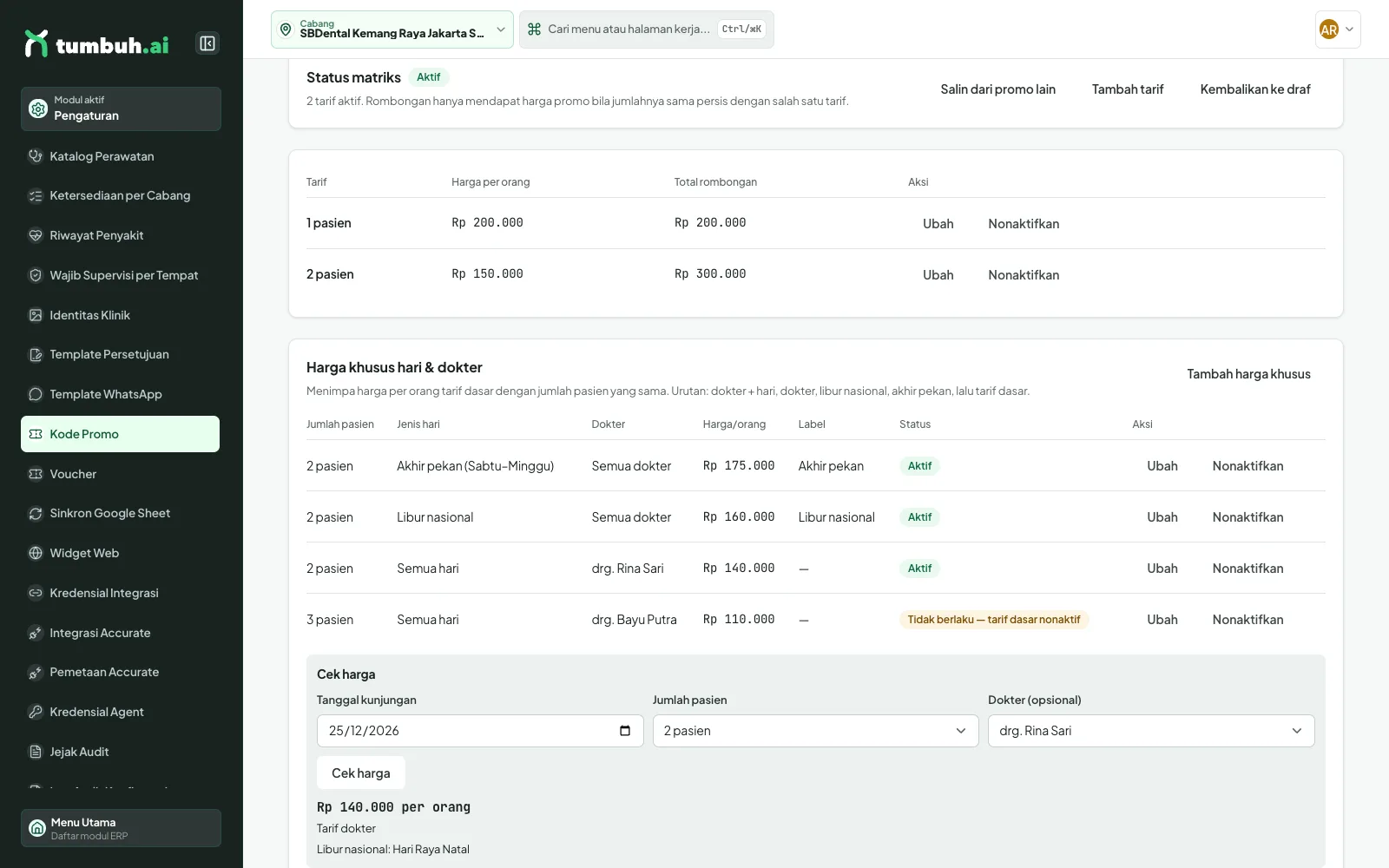1389x868 pixels.
Task: Click Nonaktifkan for 2 pasien tariff
Action: click(1024, 275)
